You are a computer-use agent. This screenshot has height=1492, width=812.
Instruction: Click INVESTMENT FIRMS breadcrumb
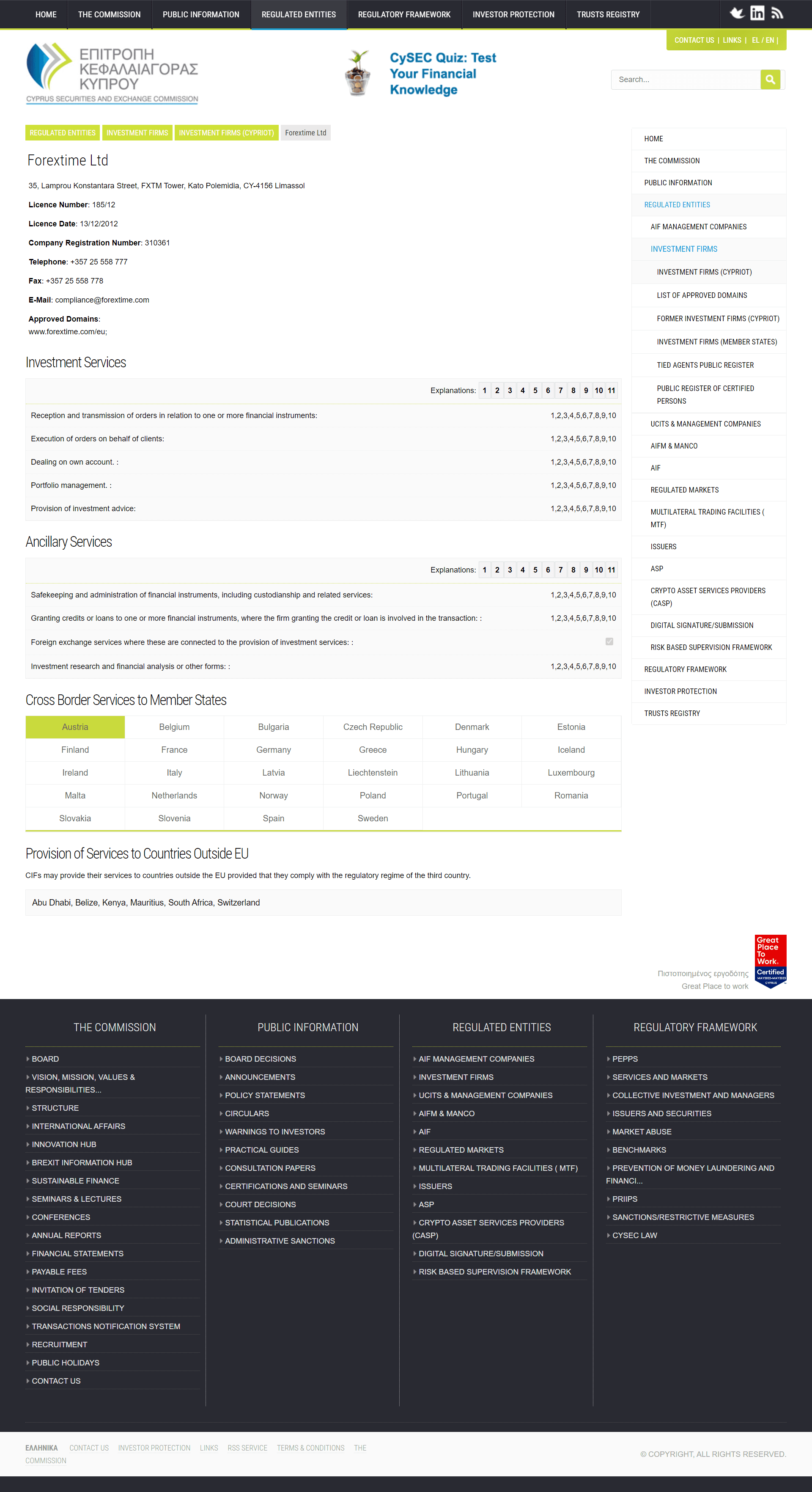click(137, 132)
